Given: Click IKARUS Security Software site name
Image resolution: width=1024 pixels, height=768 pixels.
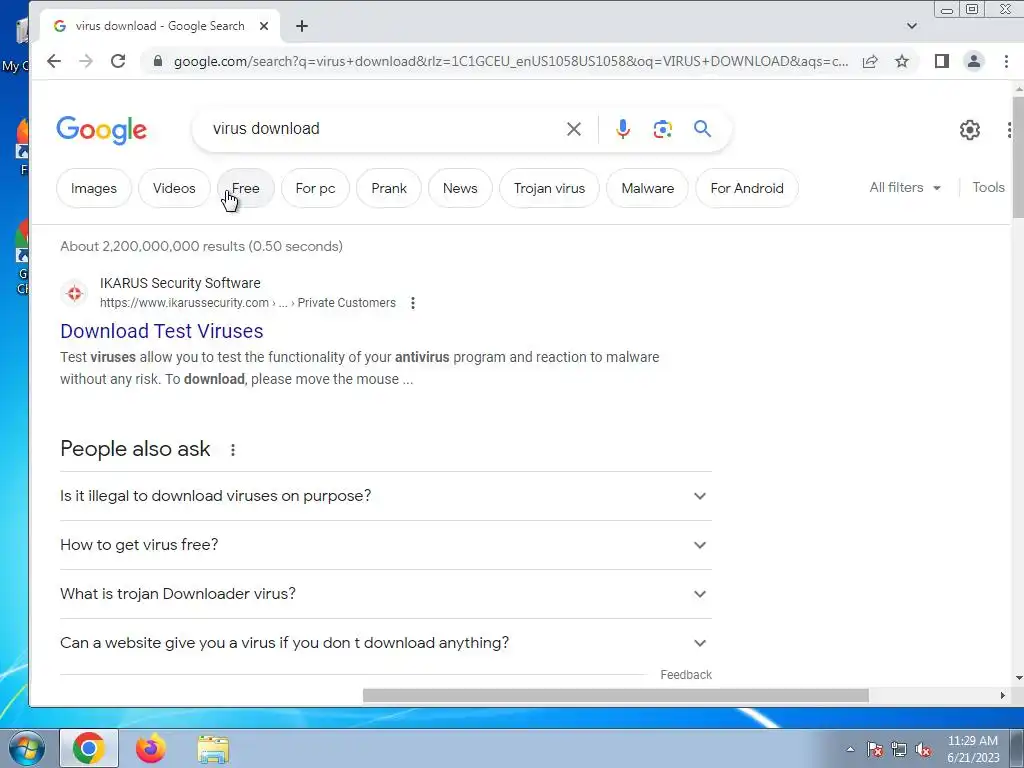Looking at the screenshot, I should click(x=180, y=283).
